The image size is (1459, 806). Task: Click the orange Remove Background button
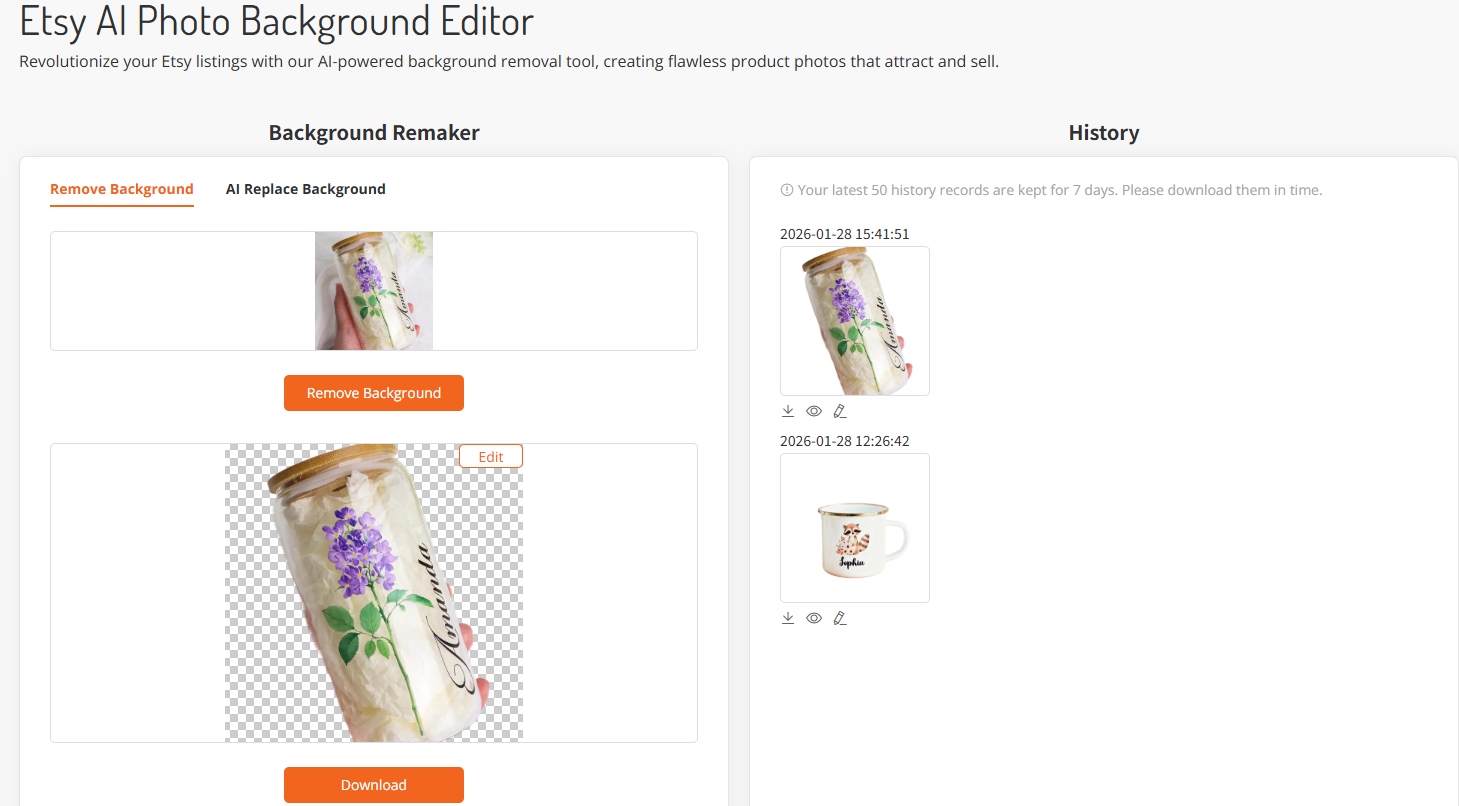373,392
